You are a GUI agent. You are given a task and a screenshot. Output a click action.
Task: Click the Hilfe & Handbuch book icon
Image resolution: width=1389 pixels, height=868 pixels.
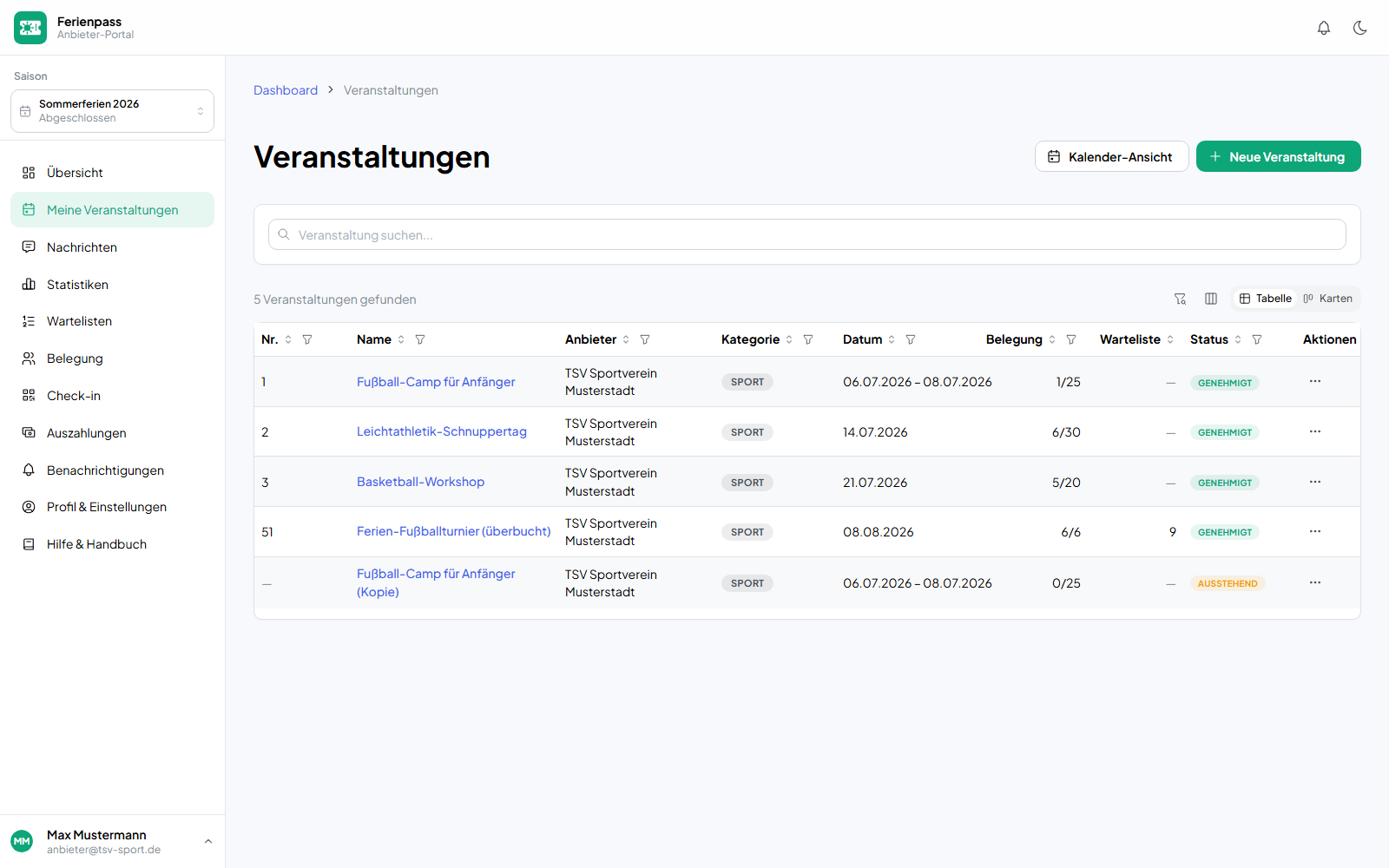[29, 544]
